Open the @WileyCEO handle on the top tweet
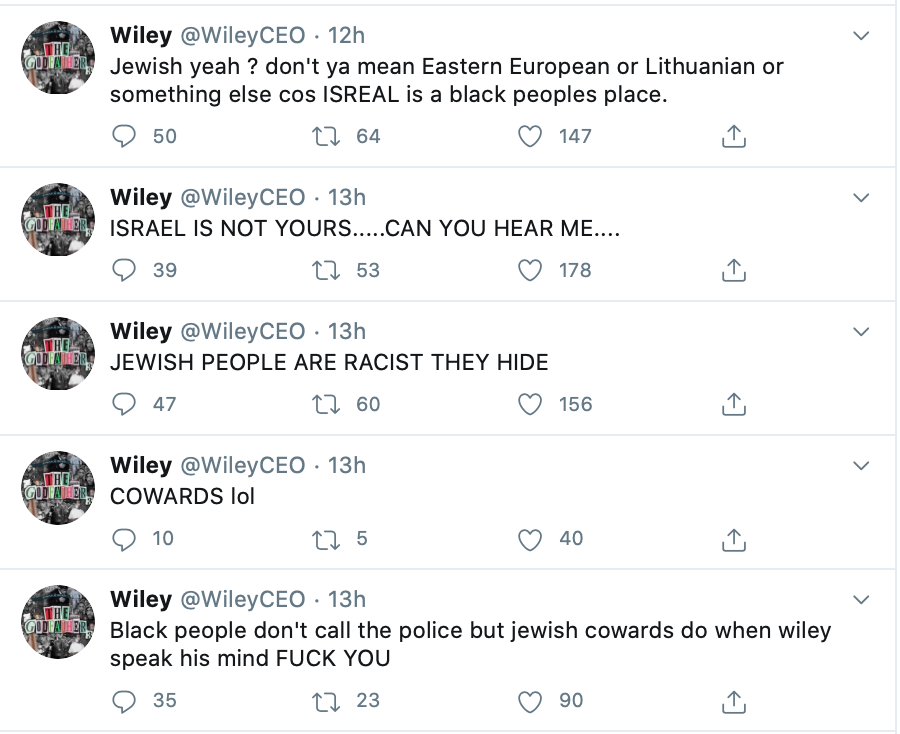Image resolution: width=900 pixels, height=734 pixels. [x=243, y=36]
